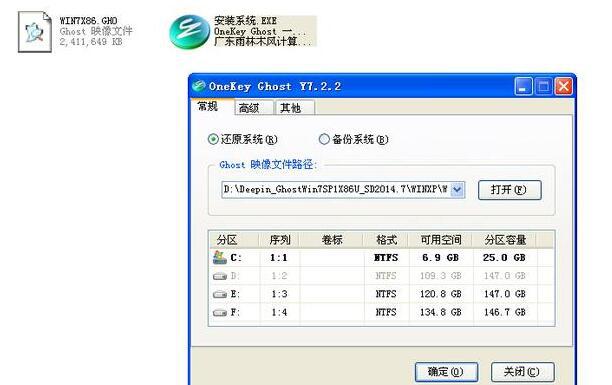Open the Ghost image path dropdown arrow
Viewport: 612px width, 385px height.
[x=457, y=190]
